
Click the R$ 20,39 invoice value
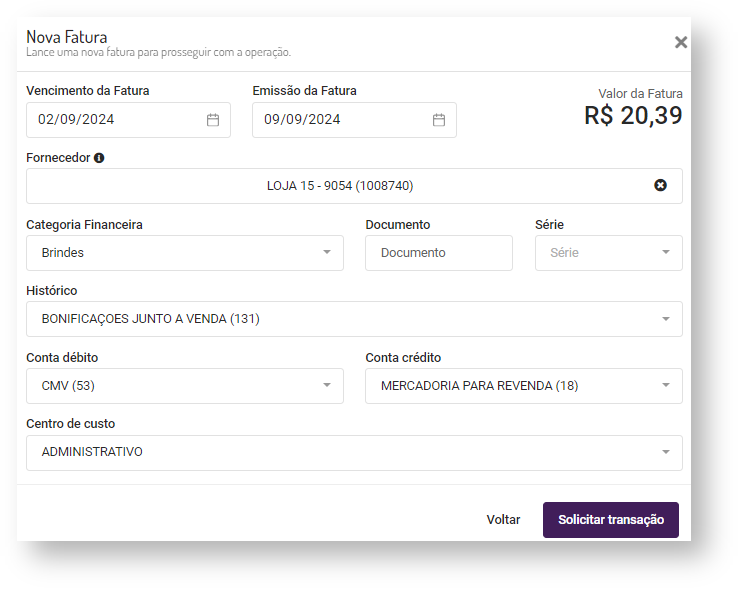[x=633, y=116]
